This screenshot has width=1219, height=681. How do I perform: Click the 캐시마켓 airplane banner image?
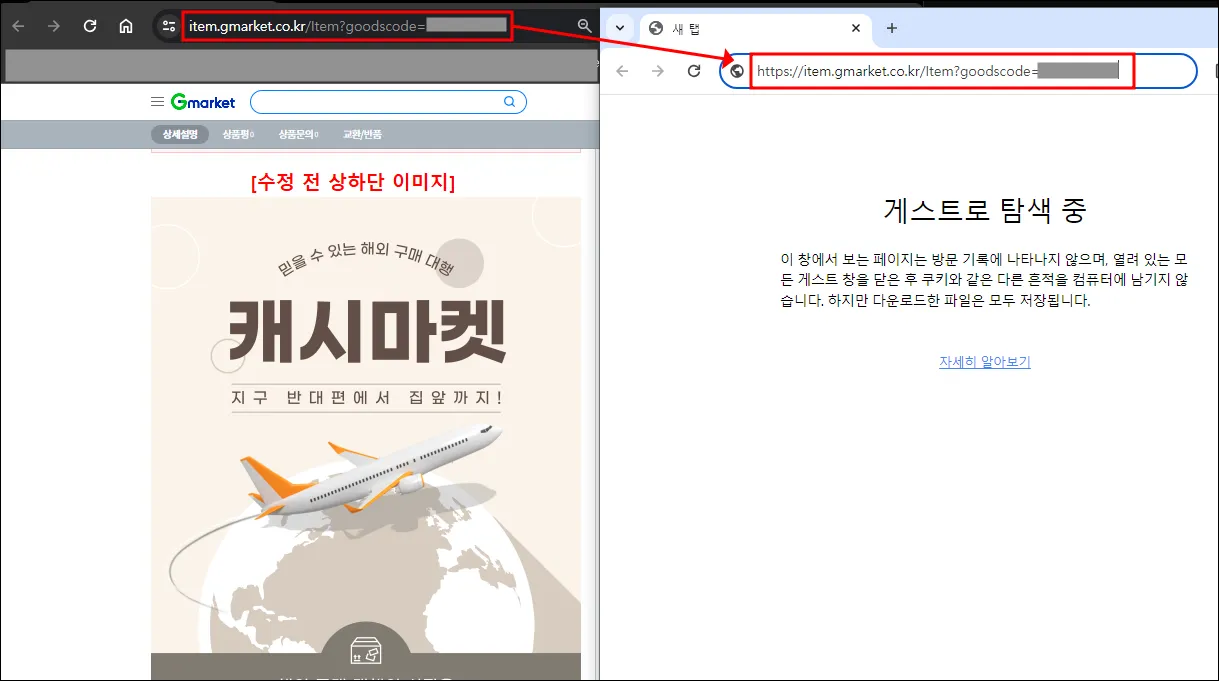coord(366,438)
